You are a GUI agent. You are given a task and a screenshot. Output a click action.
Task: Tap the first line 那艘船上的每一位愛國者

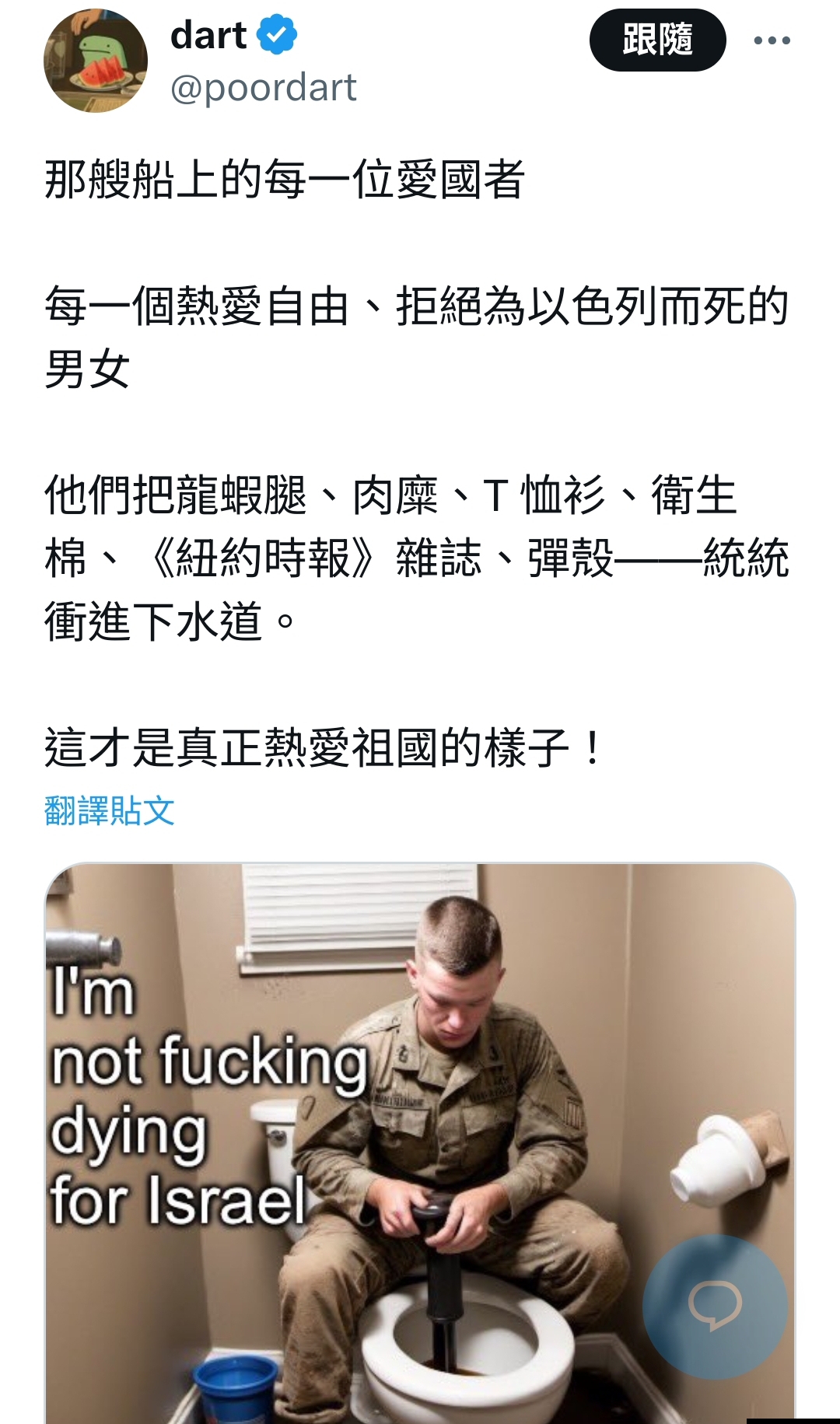tap(285, 180)
